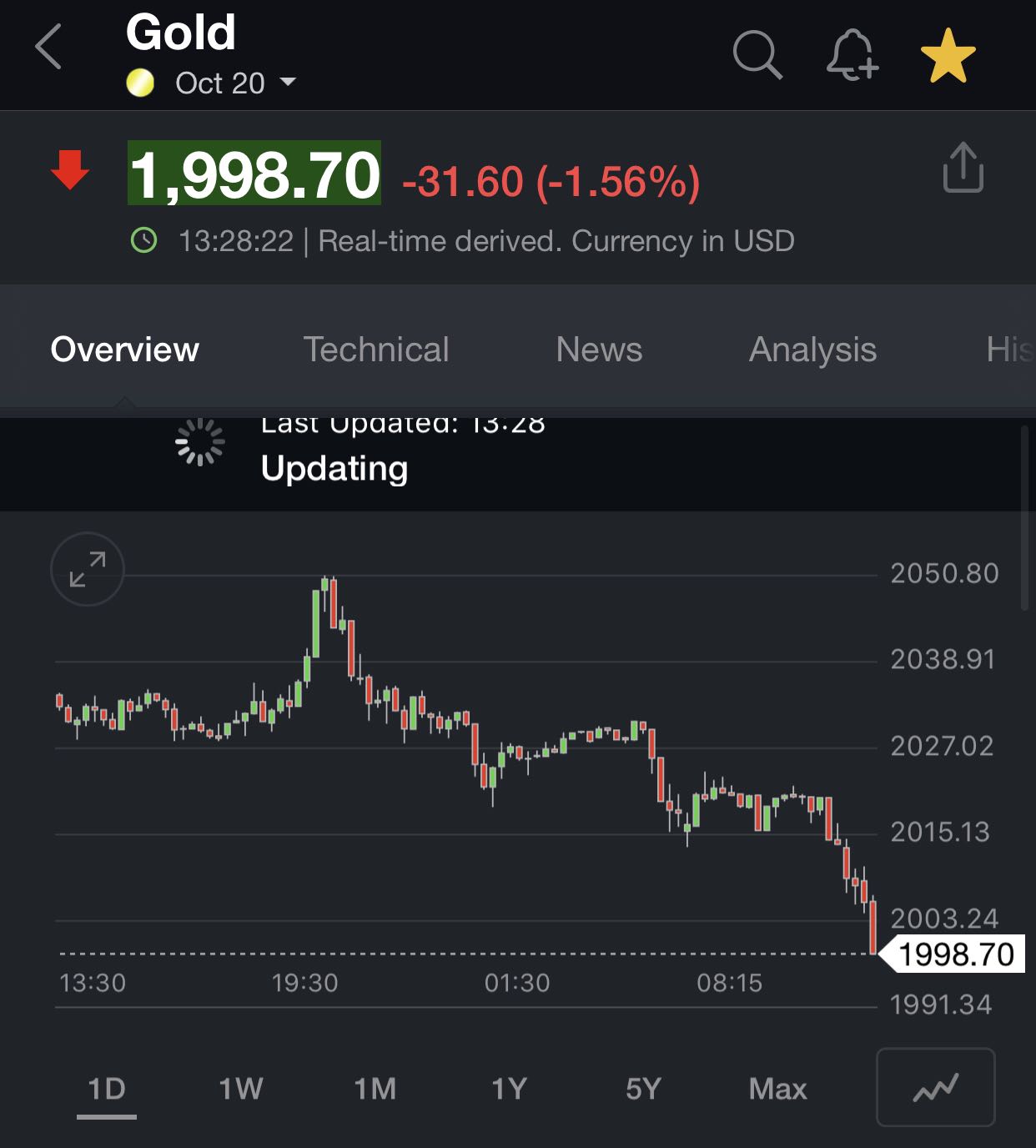Select the 1M chart range
Screen dimensions: 1036x1148
coord(375,1089)
